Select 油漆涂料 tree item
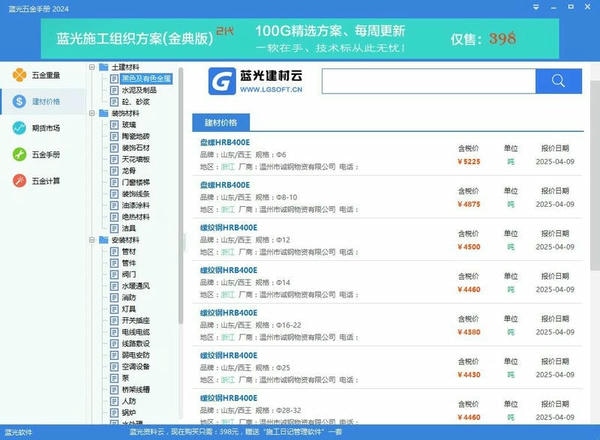This screenshot has height=440, width=600. click(136, 205)
